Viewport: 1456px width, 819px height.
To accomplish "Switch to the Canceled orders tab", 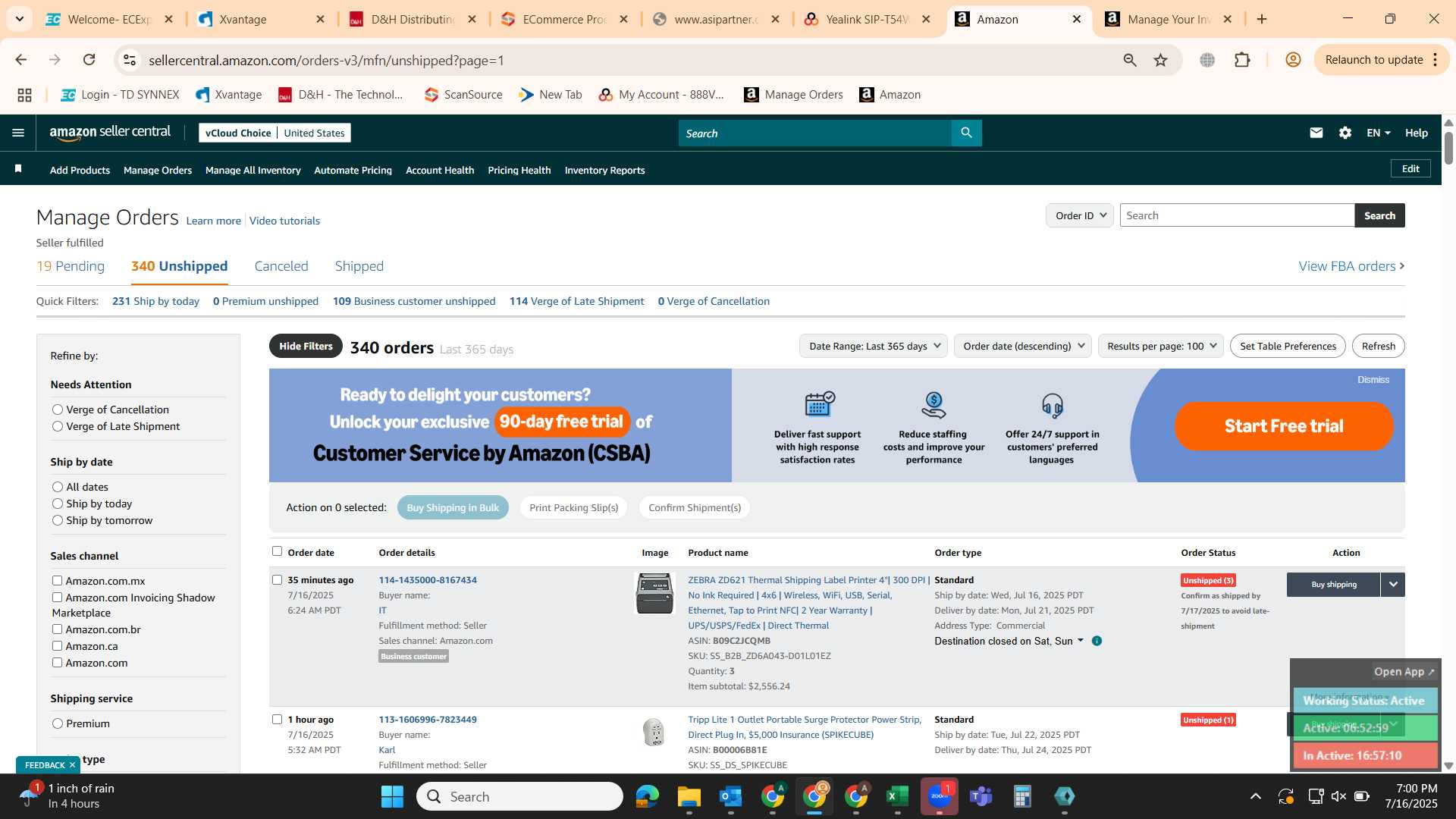I will click(281, 266).
